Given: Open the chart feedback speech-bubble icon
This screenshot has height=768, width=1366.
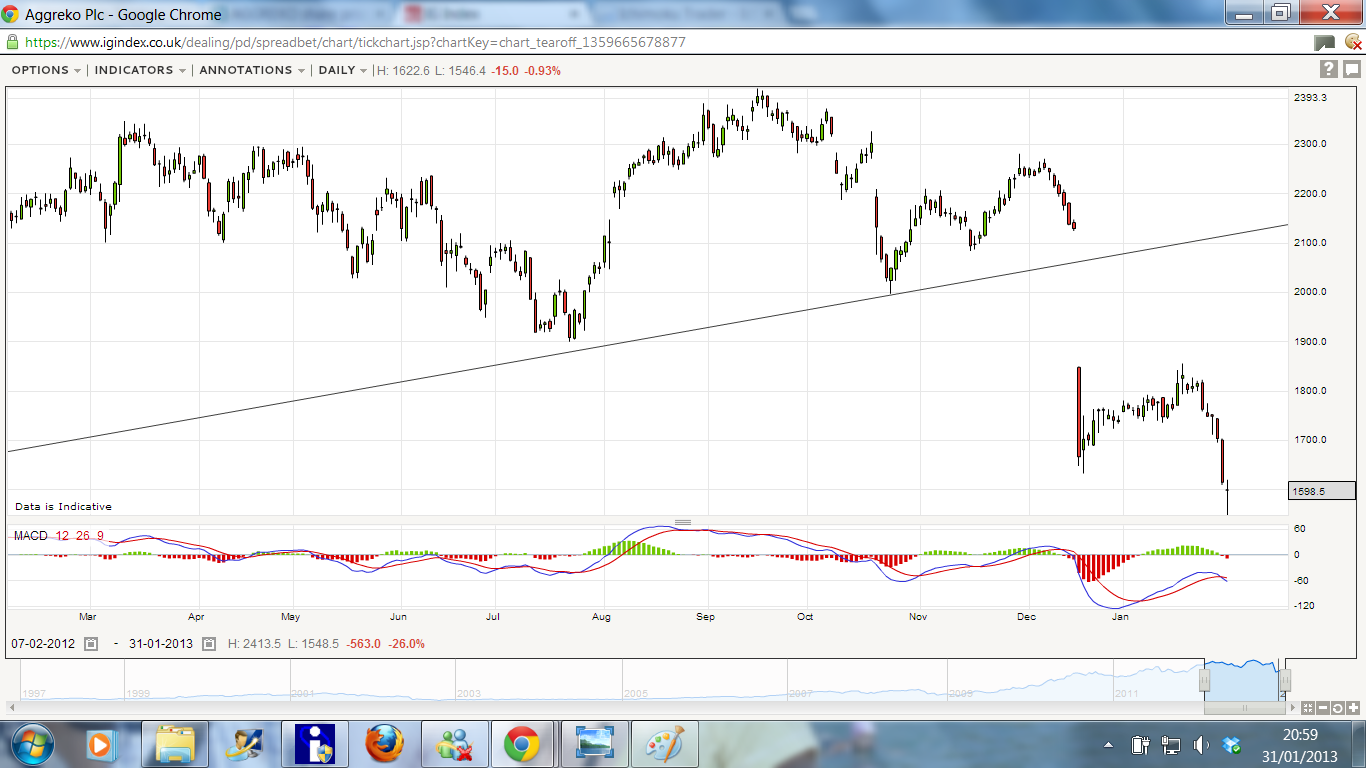Looking at the screenshot, I should pyautogui.click(x=1351, y=69).
